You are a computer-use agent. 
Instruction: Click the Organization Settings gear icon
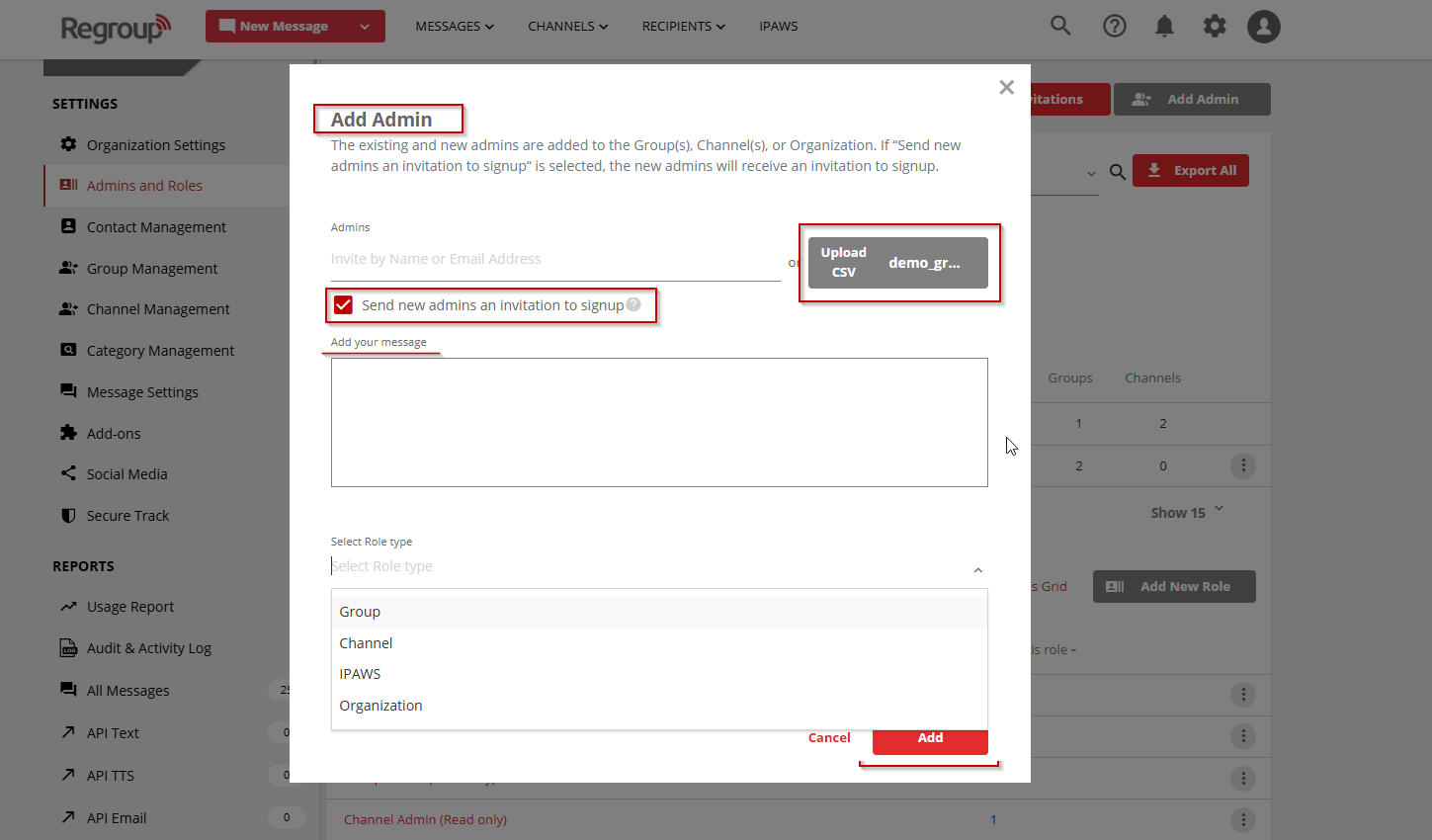click(68, 144)
